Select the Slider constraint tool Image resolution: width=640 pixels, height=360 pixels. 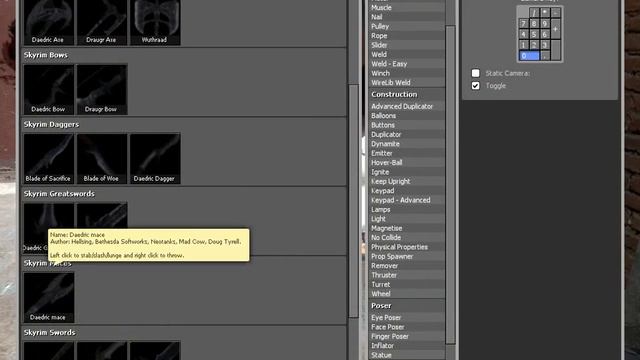407,45
